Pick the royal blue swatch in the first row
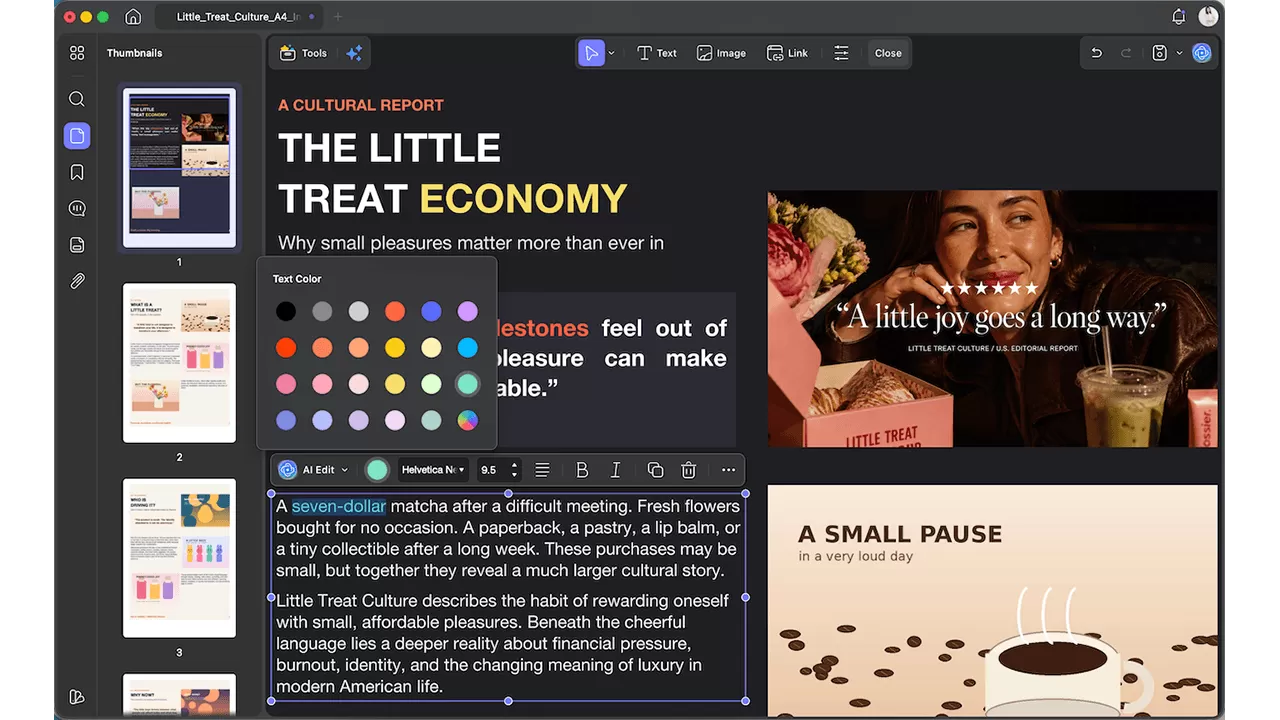Image resolution: width=1280 pixels, height=720 pixels. click(431, 312)
